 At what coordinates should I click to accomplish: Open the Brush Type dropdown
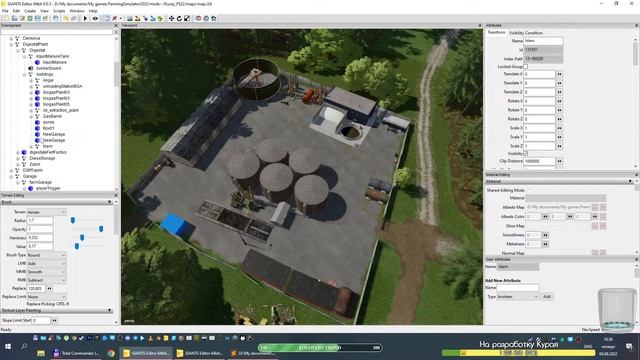pyautogui.click(x=46, y=255)
